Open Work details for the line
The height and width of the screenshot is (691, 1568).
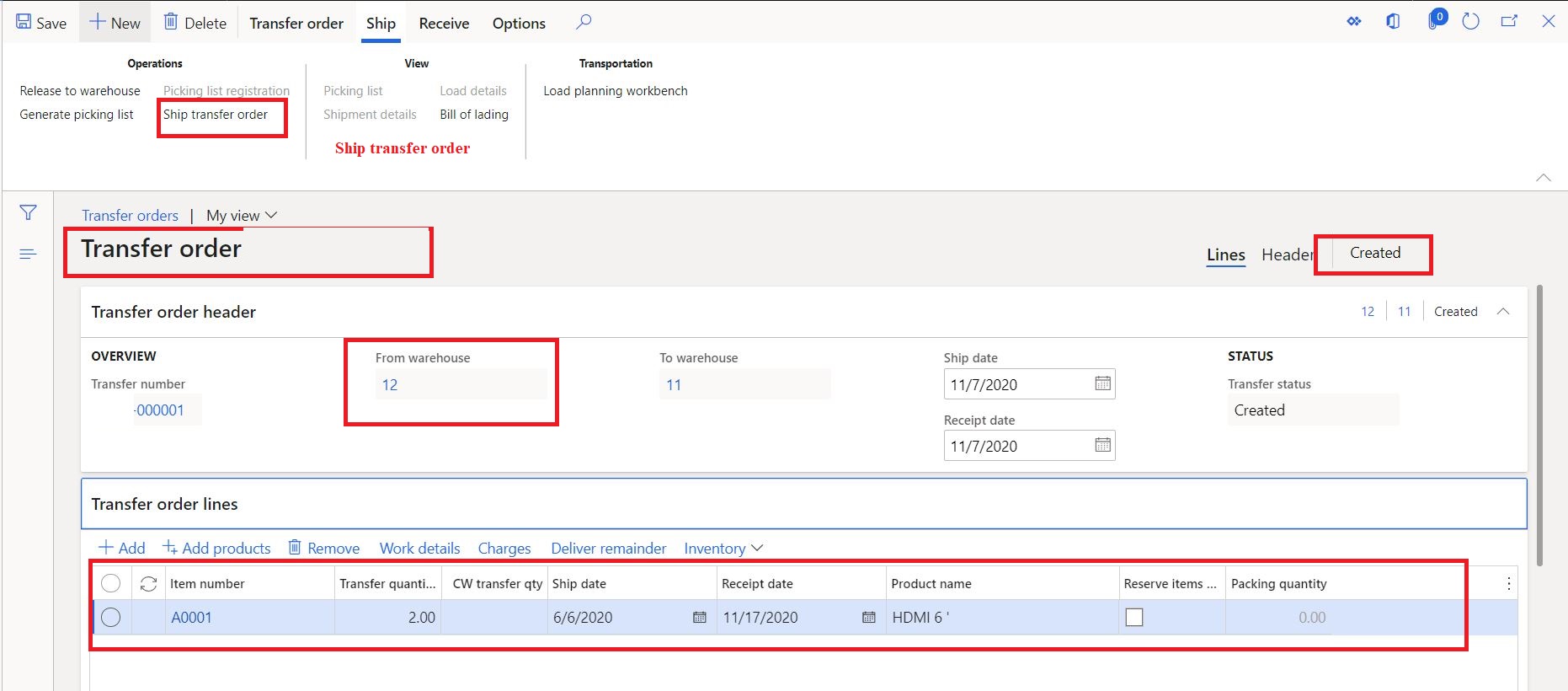tap(419, 549)
